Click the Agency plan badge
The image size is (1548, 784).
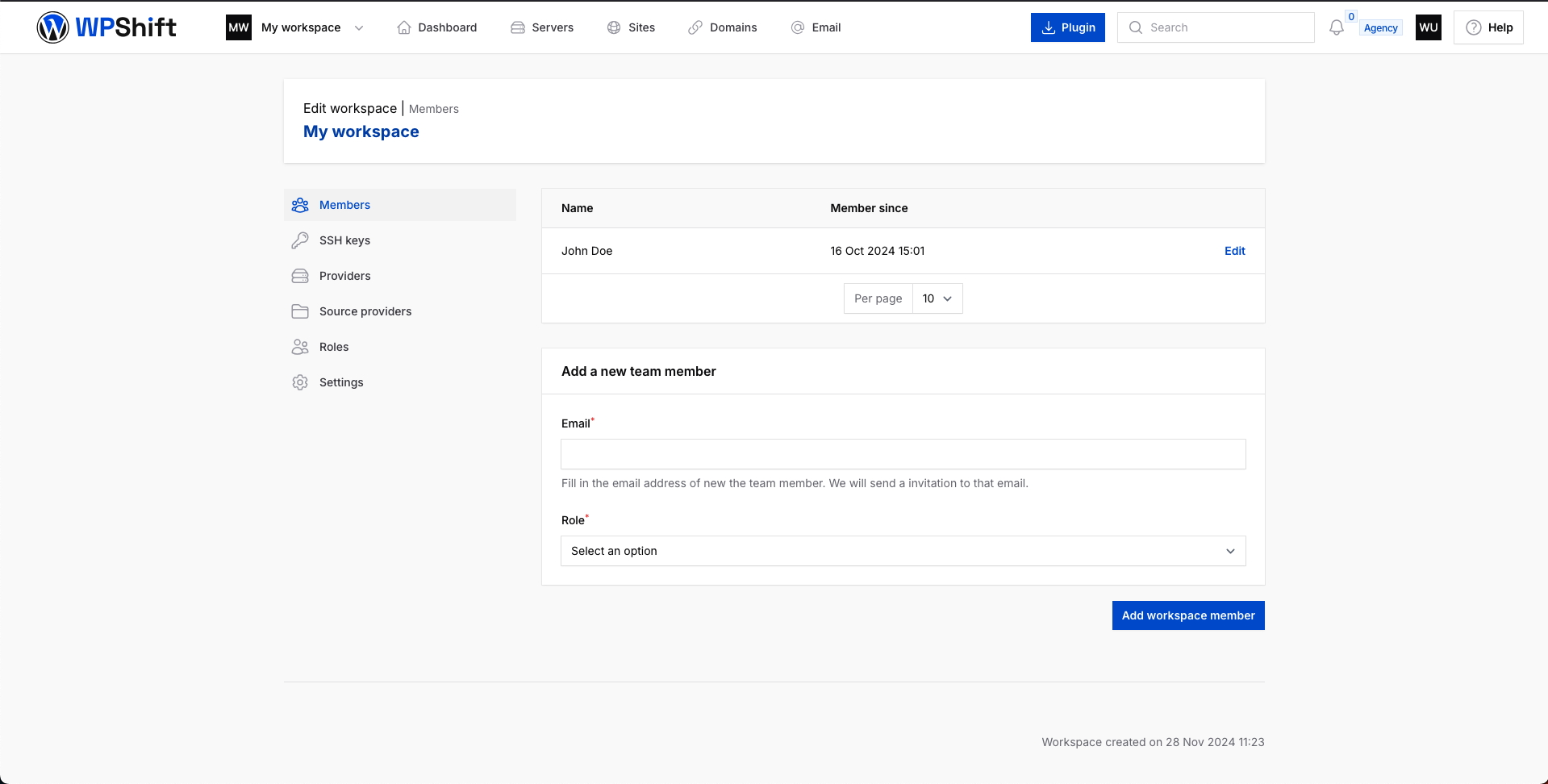(1381, 27)
